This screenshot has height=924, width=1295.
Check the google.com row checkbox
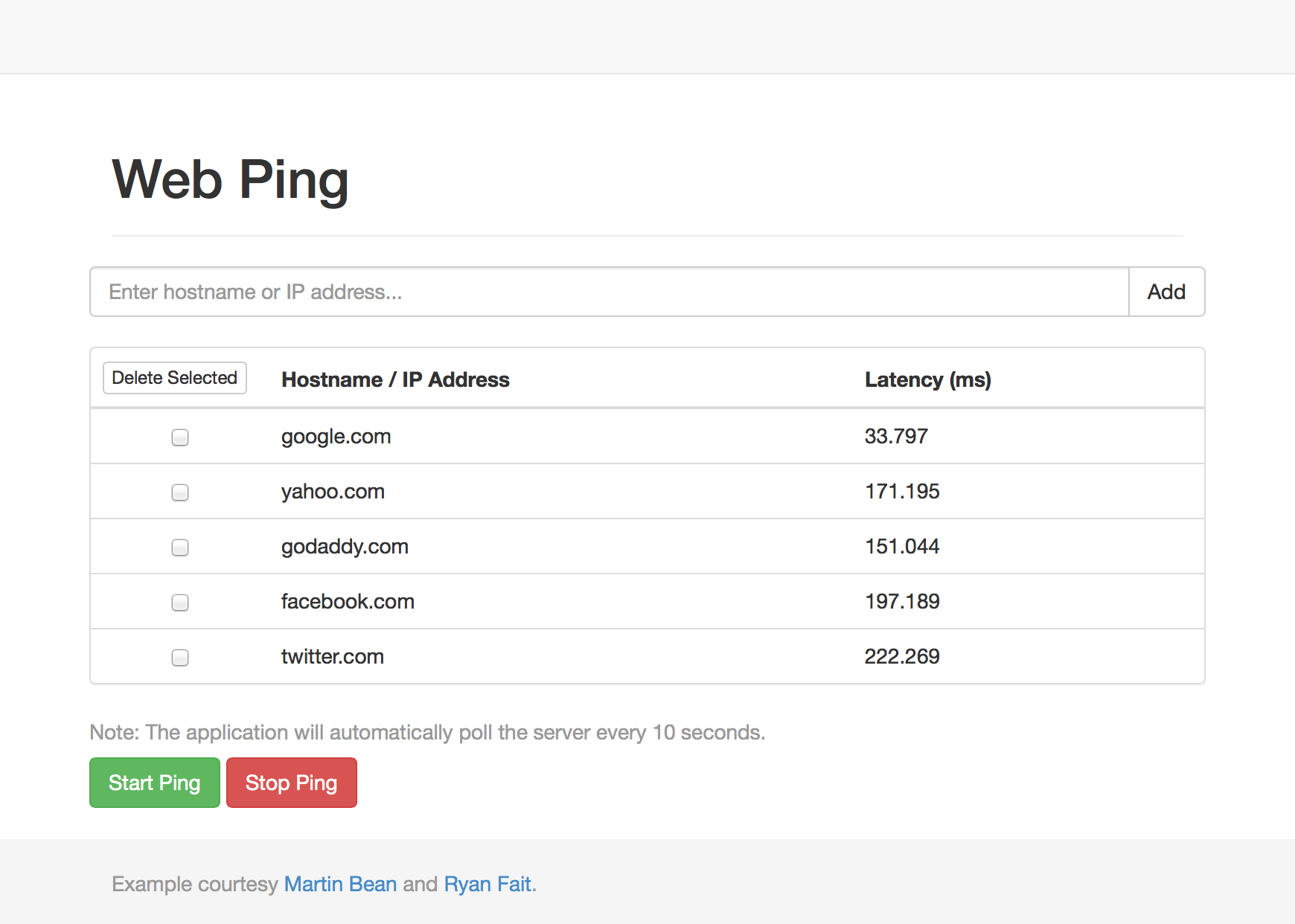180,437
